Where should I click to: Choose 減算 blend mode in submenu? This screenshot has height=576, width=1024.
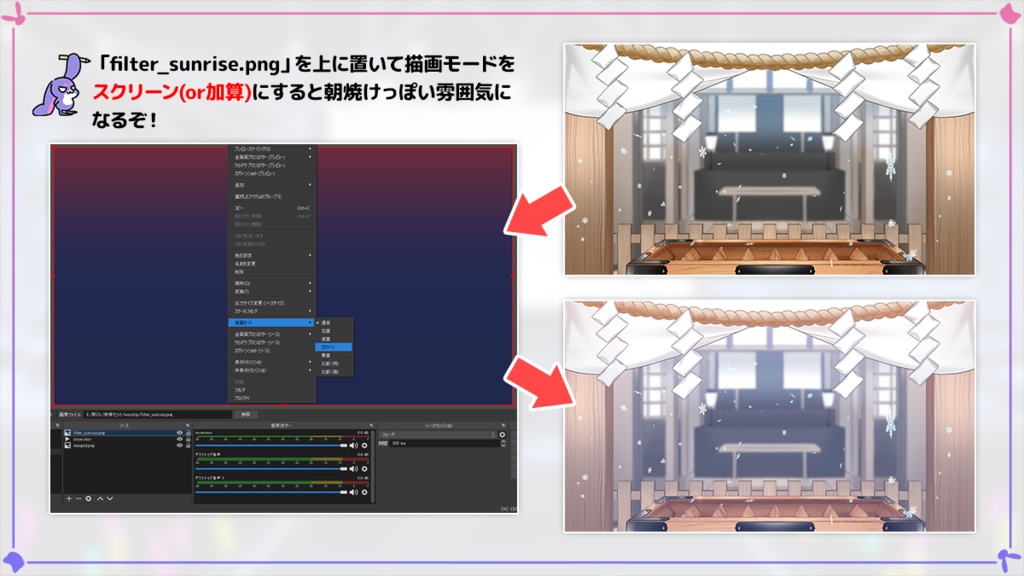coord(334,338)
